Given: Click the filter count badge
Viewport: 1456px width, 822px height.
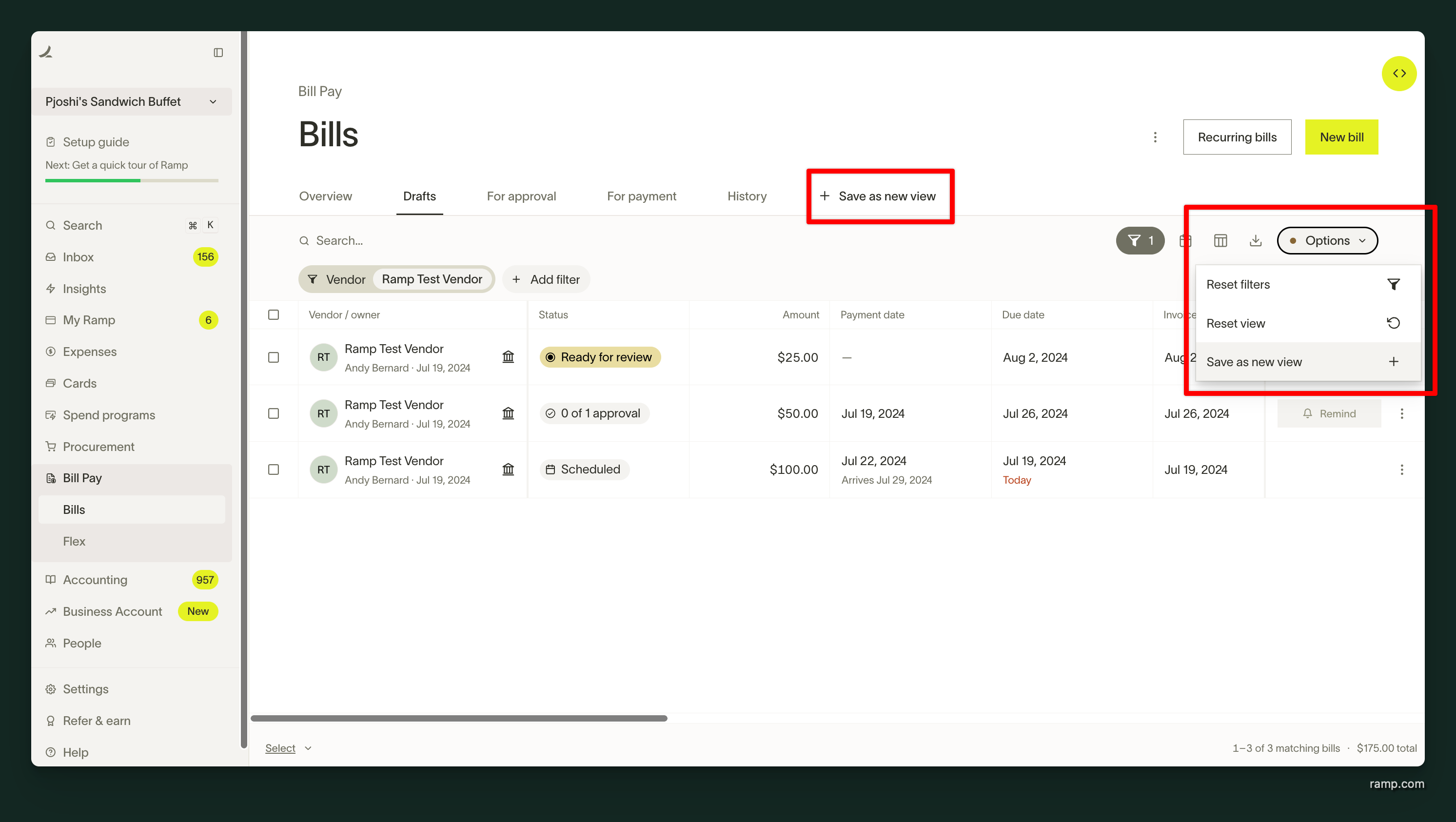Looking at the screenshot, I should (1140, 241).
